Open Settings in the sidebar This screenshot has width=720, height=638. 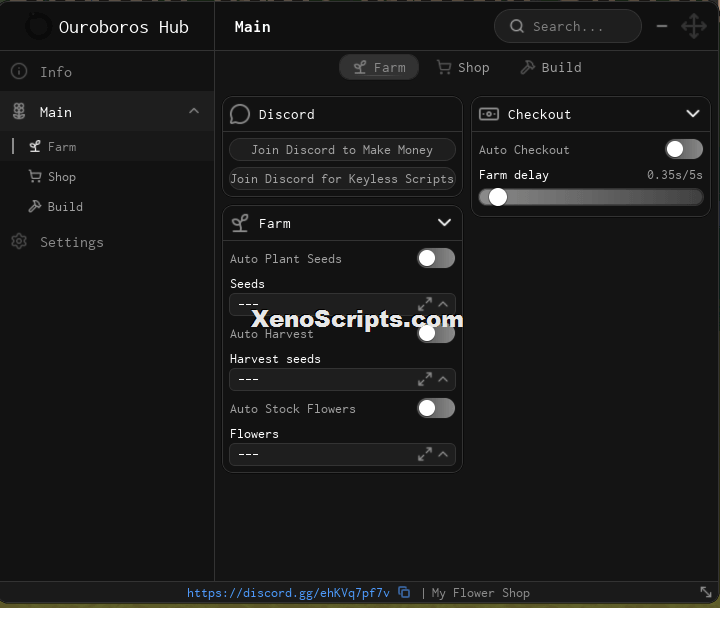click(107, 242)
